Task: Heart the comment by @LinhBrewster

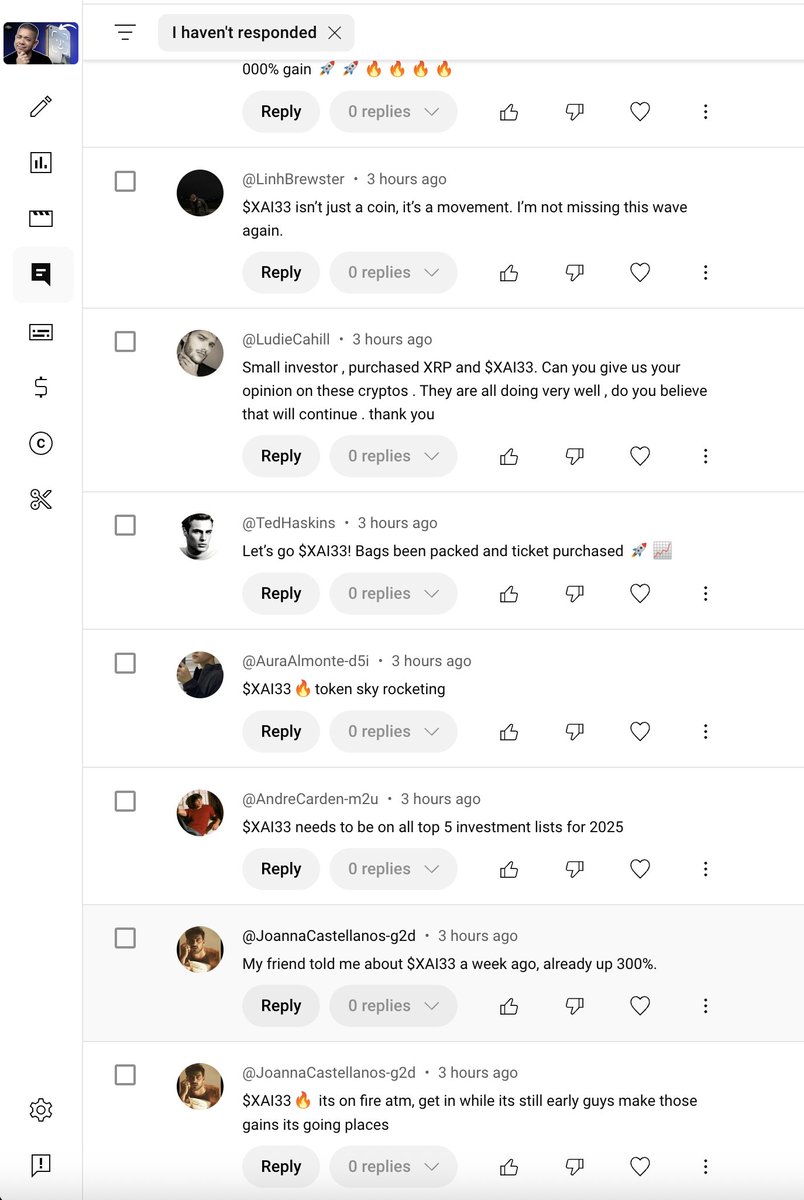Action: pos(640,272)
